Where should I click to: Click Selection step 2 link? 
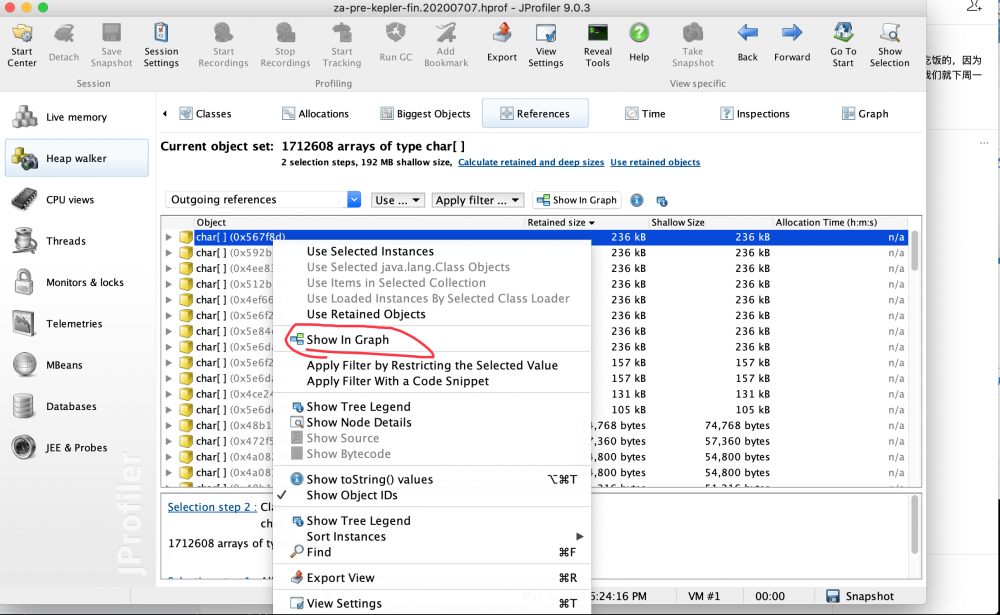(212, 507)
